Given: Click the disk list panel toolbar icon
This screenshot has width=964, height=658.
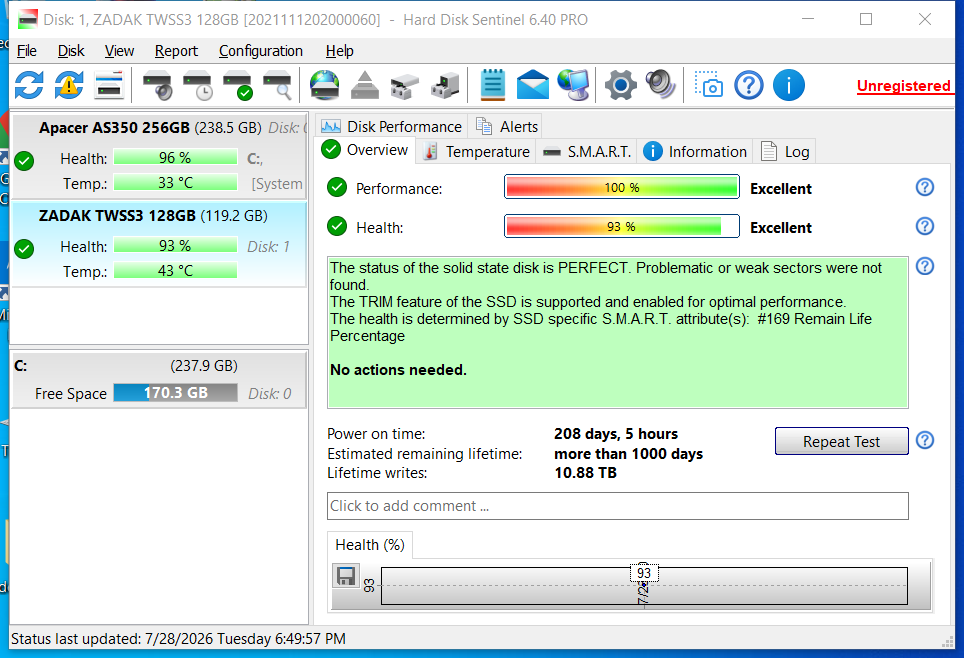Looking at the screenshot, I should point(109,85).
